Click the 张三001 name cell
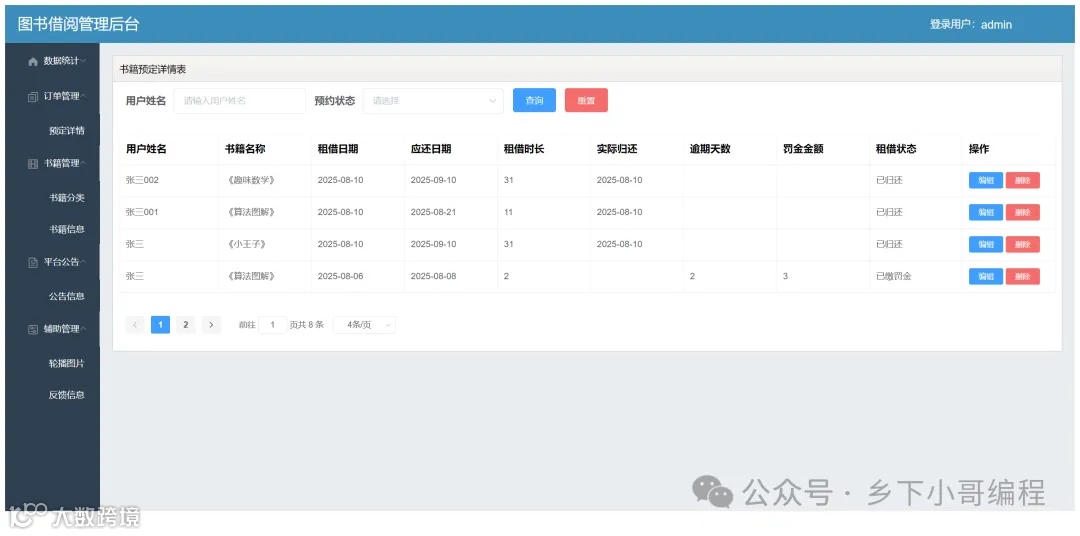 (143, 212)
